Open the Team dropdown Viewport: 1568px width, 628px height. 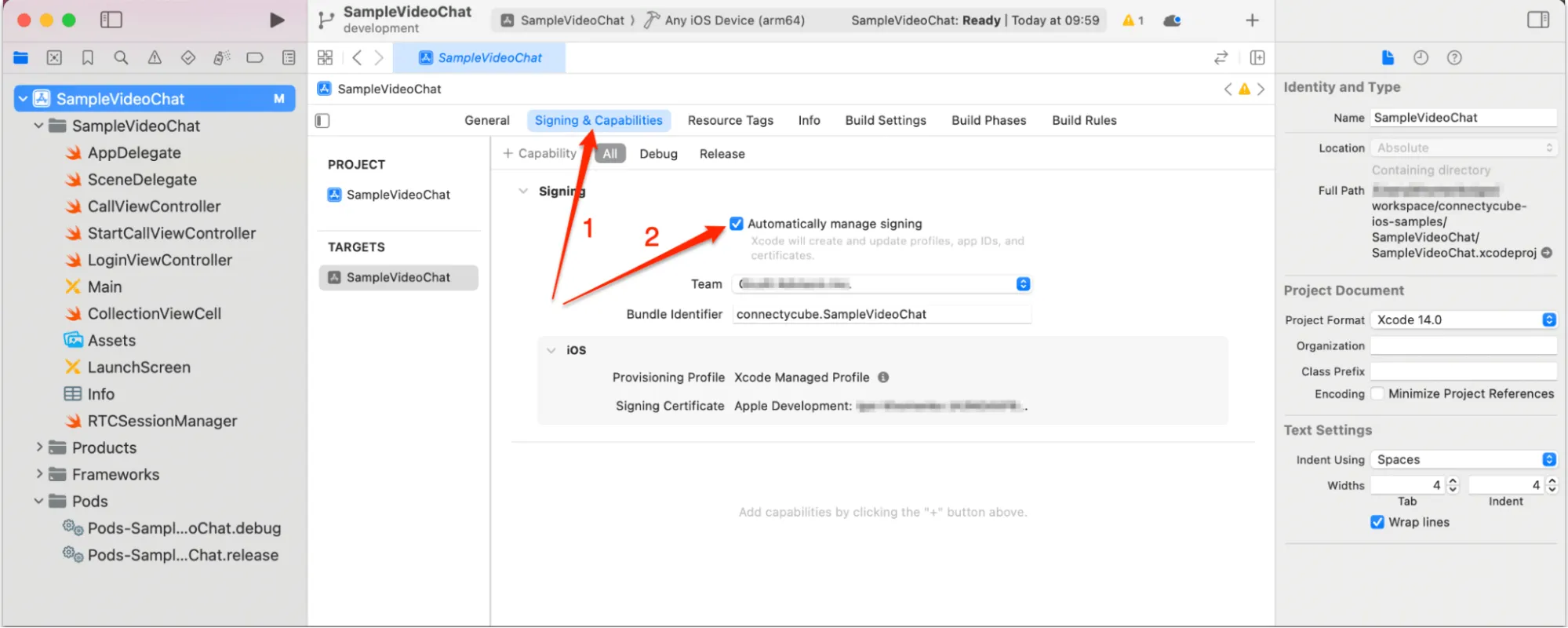tap(882, 283)
